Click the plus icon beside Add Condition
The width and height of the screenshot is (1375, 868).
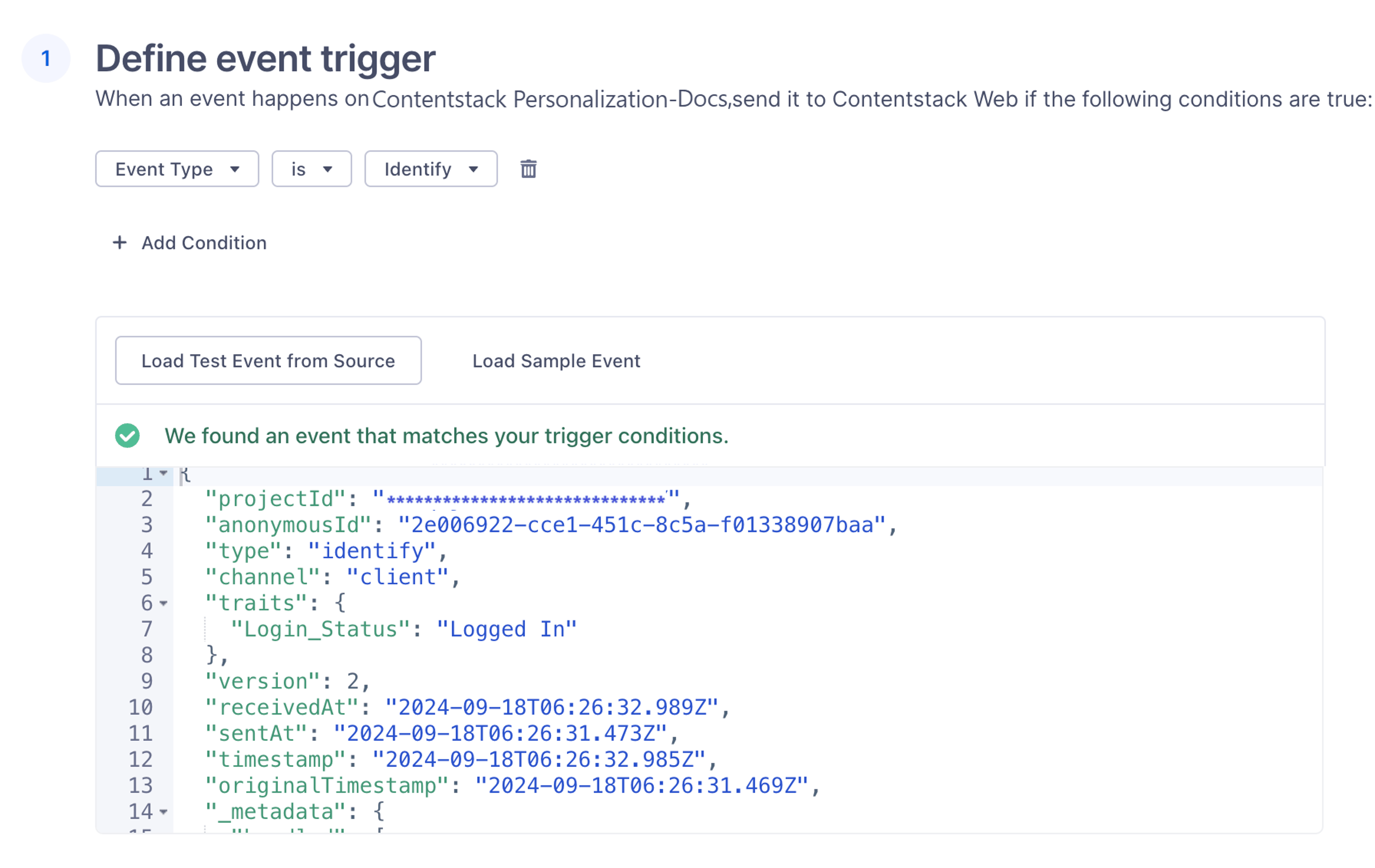pyautogui.click(x=119, y=243)
